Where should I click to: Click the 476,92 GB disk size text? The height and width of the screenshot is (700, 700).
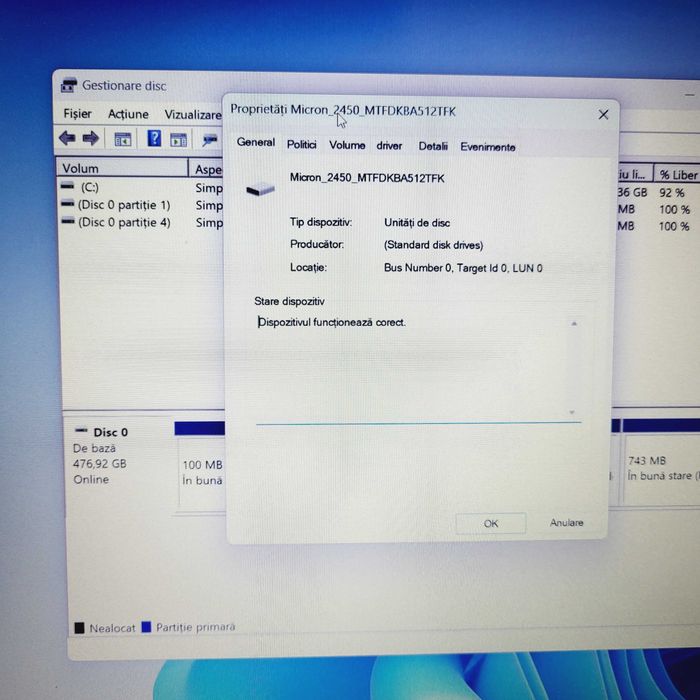[100, 463]
